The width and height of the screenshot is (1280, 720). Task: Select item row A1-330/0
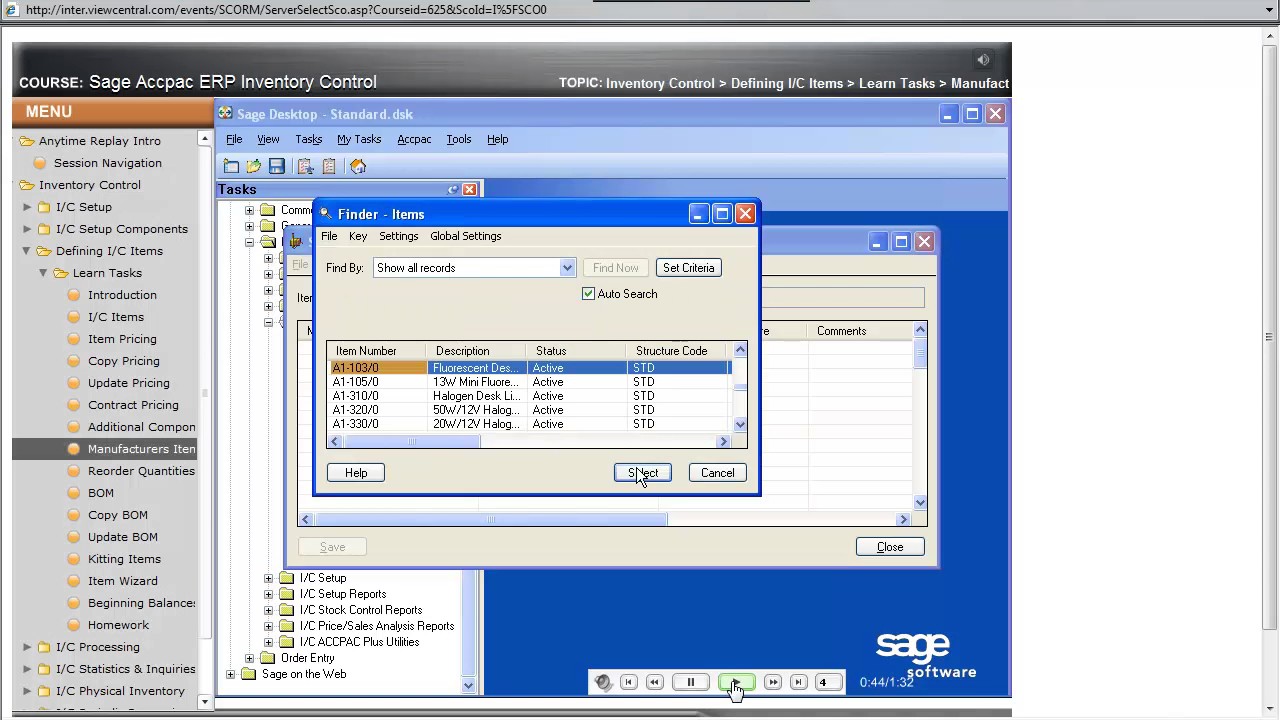pyautogui.click(x=530, y=424)
